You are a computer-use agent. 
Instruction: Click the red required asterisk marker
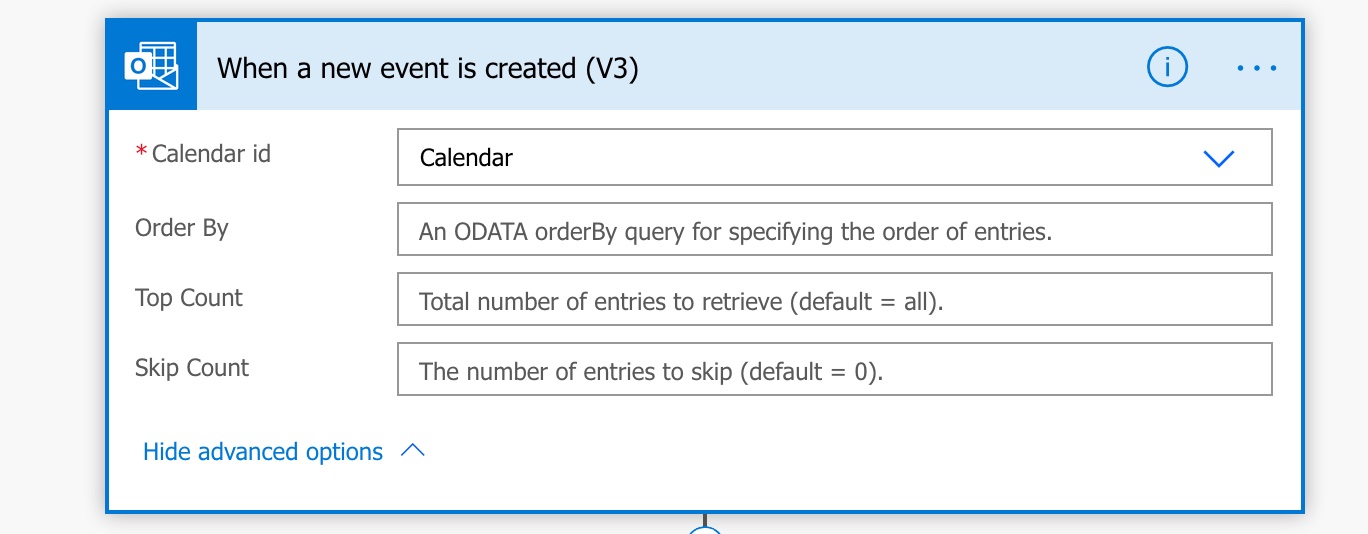coord(140,152)
